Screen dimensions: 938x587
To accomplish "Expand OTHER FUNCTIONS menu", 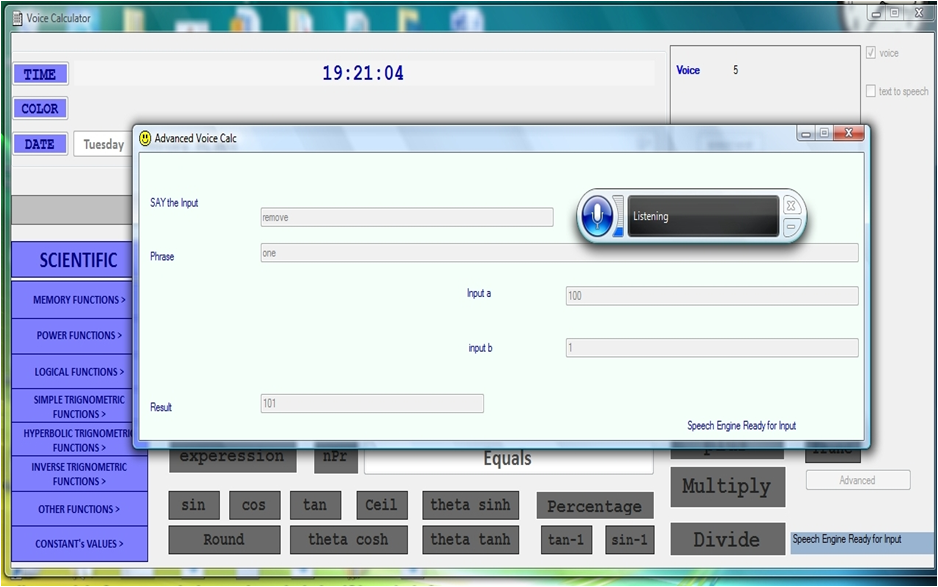I will coord(79,509).
